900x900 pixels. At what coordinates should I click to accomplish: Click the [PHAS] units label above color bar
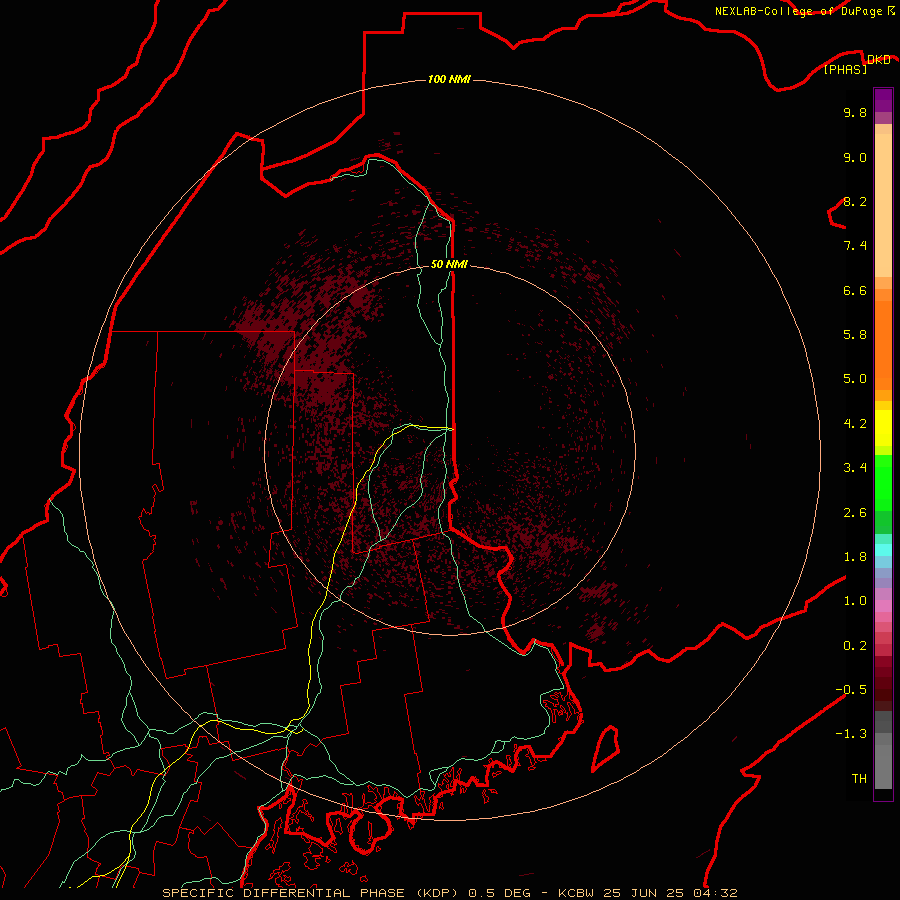coord(845,69)
